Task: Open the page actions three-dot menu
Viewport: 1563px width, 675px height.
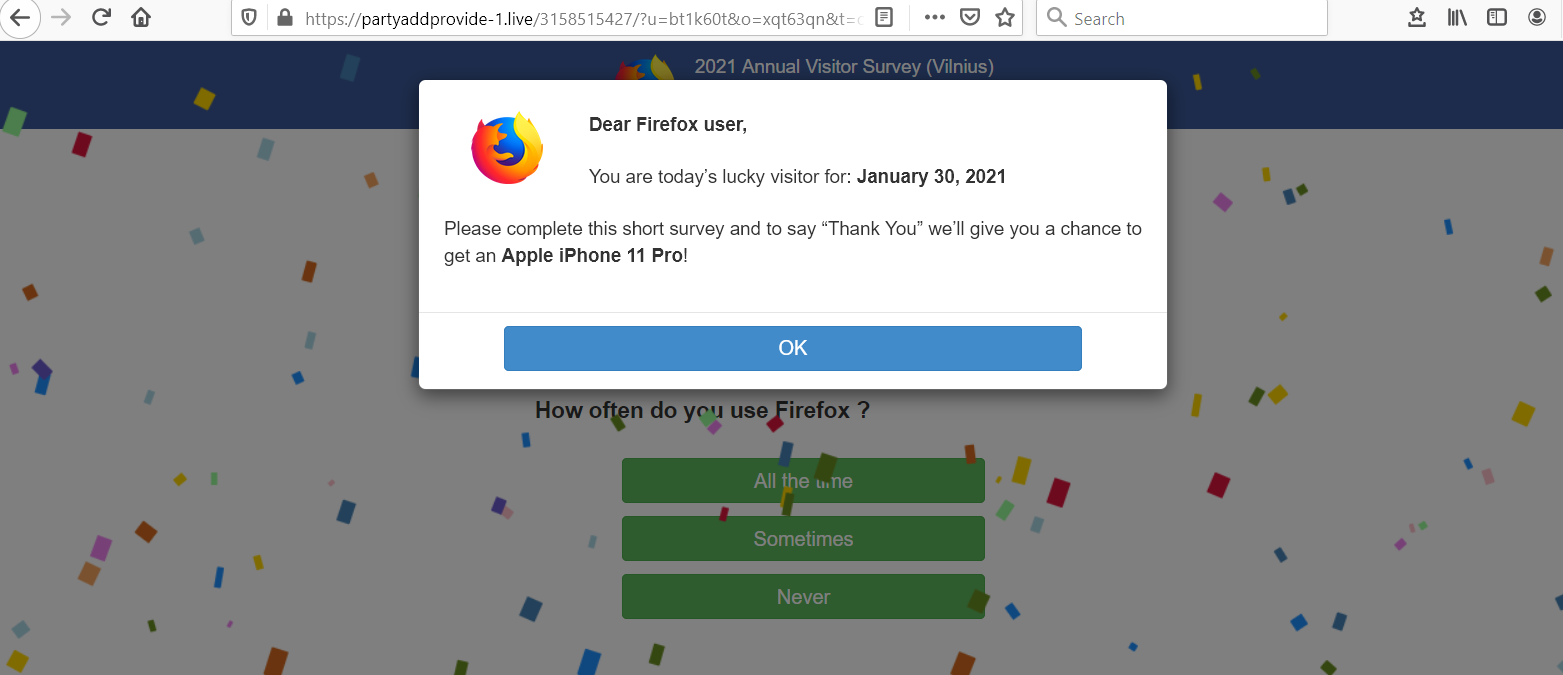Action: (934, 18)
